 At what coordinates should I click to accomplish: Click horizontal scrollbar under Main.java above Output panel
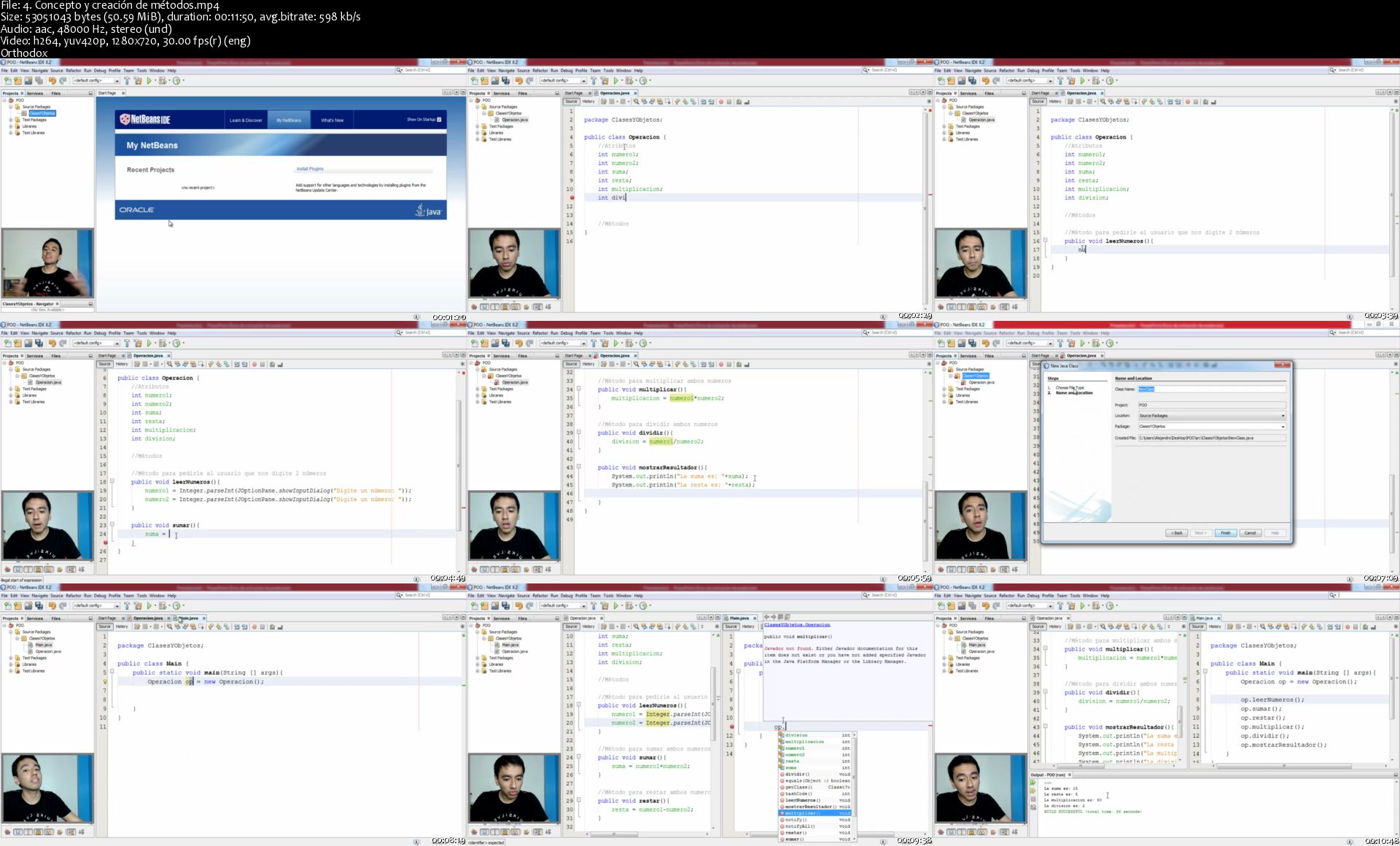[1283, 766]
